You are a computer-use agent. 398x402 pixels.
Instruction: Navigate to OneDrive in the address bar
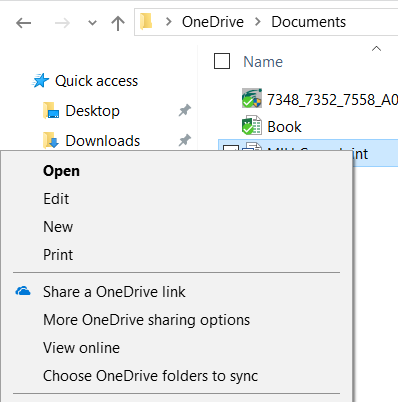pyautogui.click(x=213, y=22)
